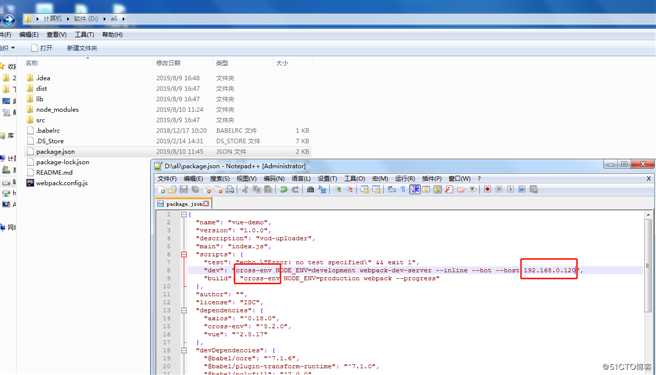Open Notepad++ 设置(T) menu
Screen dimensions: 656x375
coord(327,179)
